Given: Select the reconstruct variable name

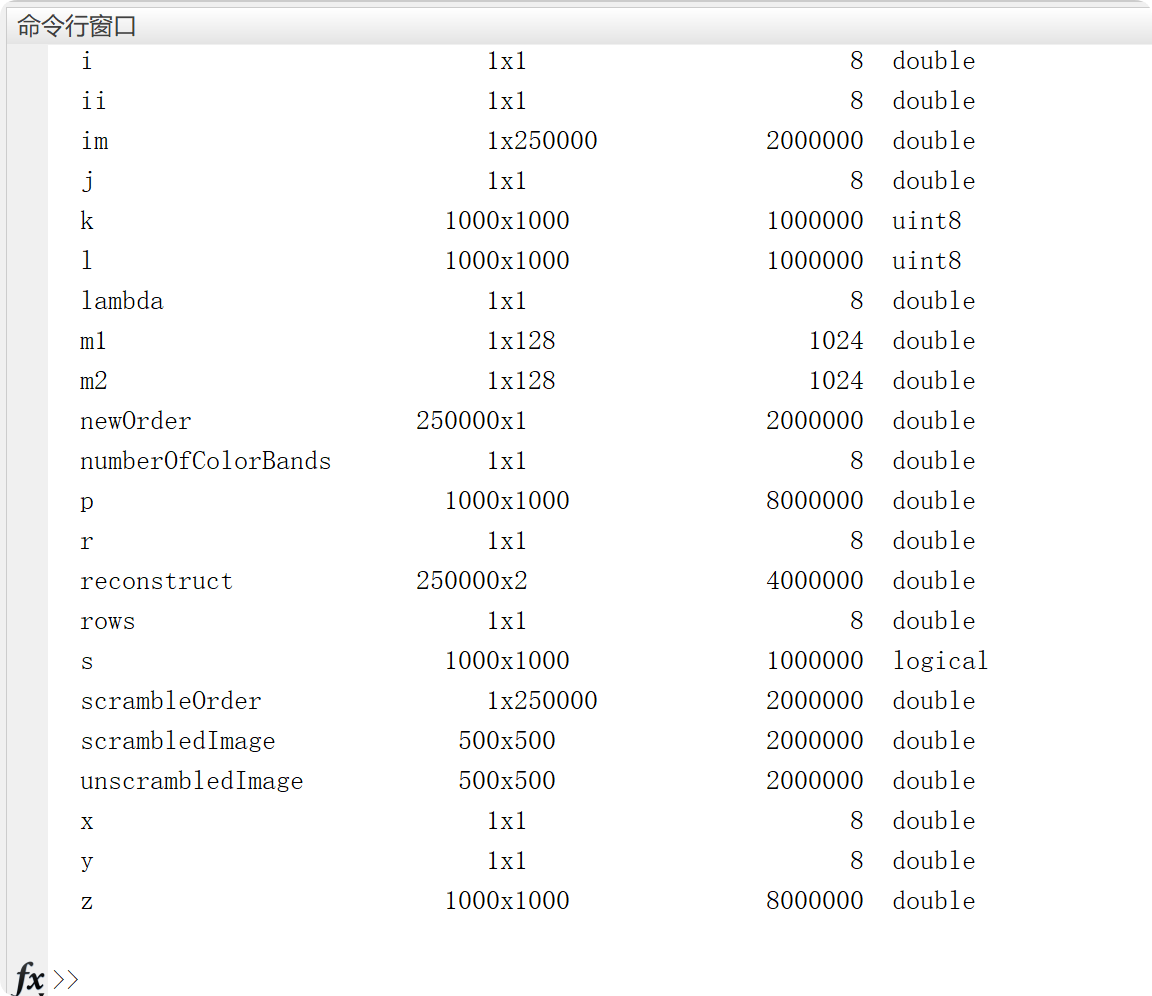Looking at the screenshot, I should pos(156,581).
